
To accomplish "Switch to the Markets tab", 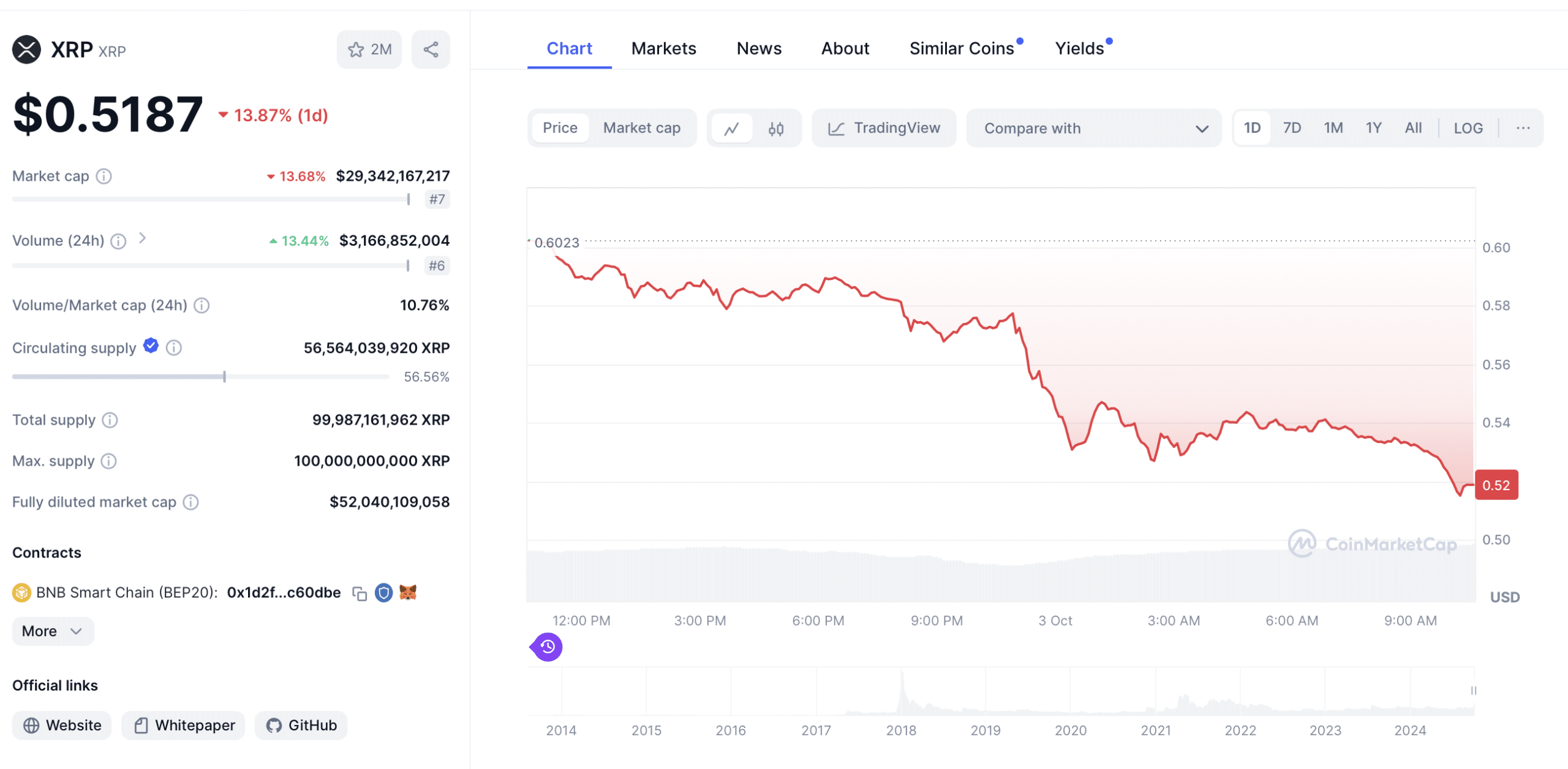I will [x=663, y=48].
